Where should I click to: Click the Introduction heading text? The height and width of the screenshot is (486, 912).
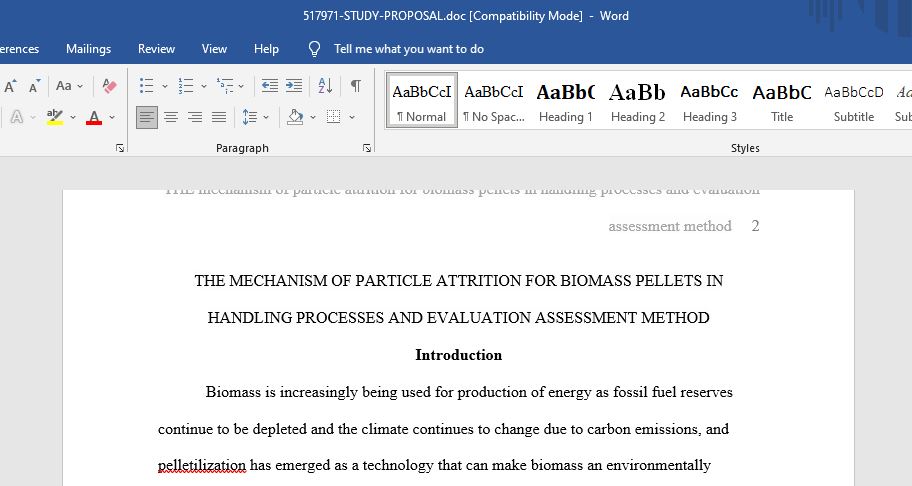(x=458, y=355)
